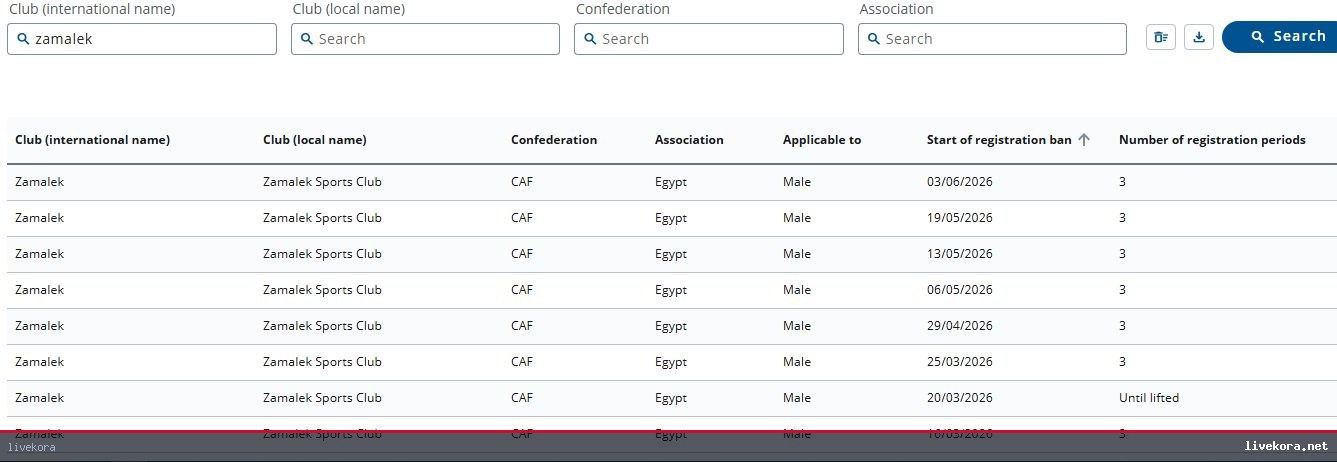This screenshot has height=462, width=1337.
Task: Sort by Club (international name) column header
Action: [93, 140]
